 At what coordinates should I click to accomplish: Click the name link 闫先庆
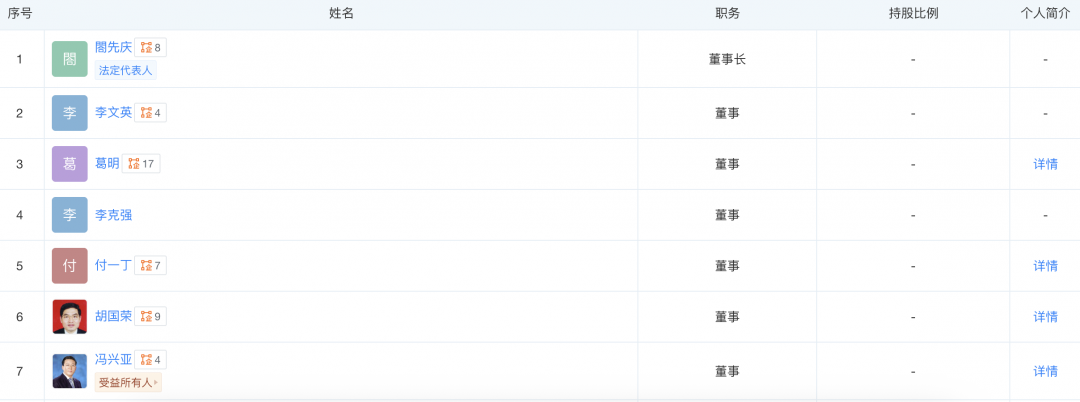113,47
